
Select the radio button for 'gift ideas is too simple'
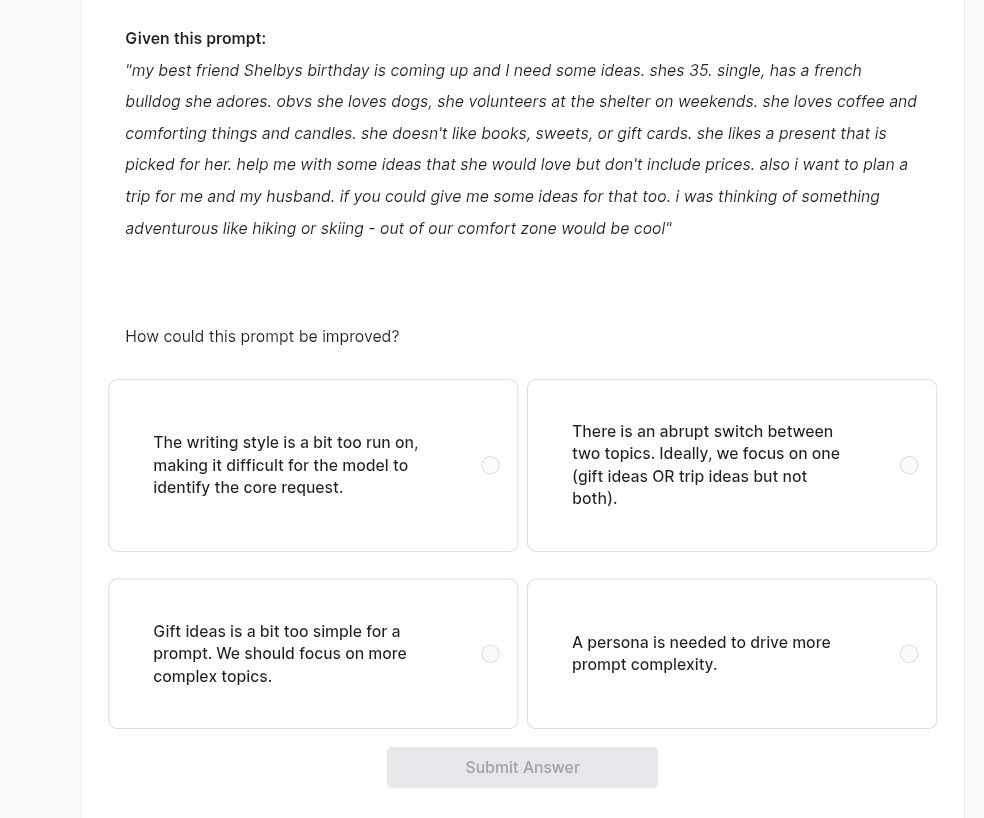pyautogui.click(x=490, y=653)
